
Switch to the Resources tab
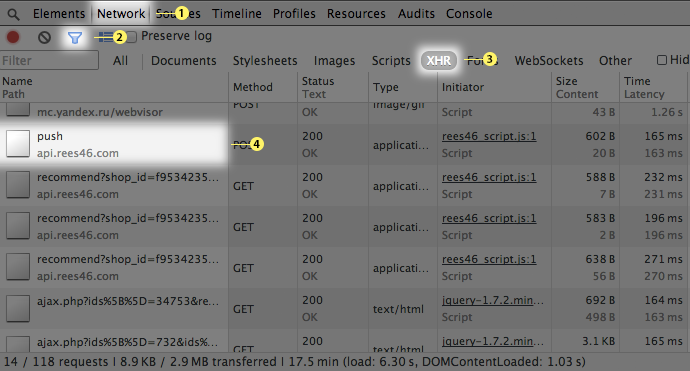(356, 14)
